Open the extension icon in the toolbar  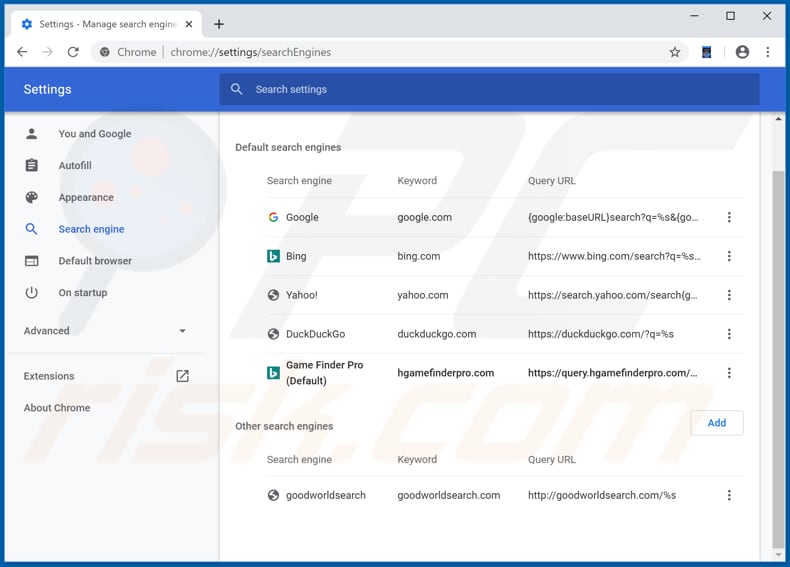point(706,52)
